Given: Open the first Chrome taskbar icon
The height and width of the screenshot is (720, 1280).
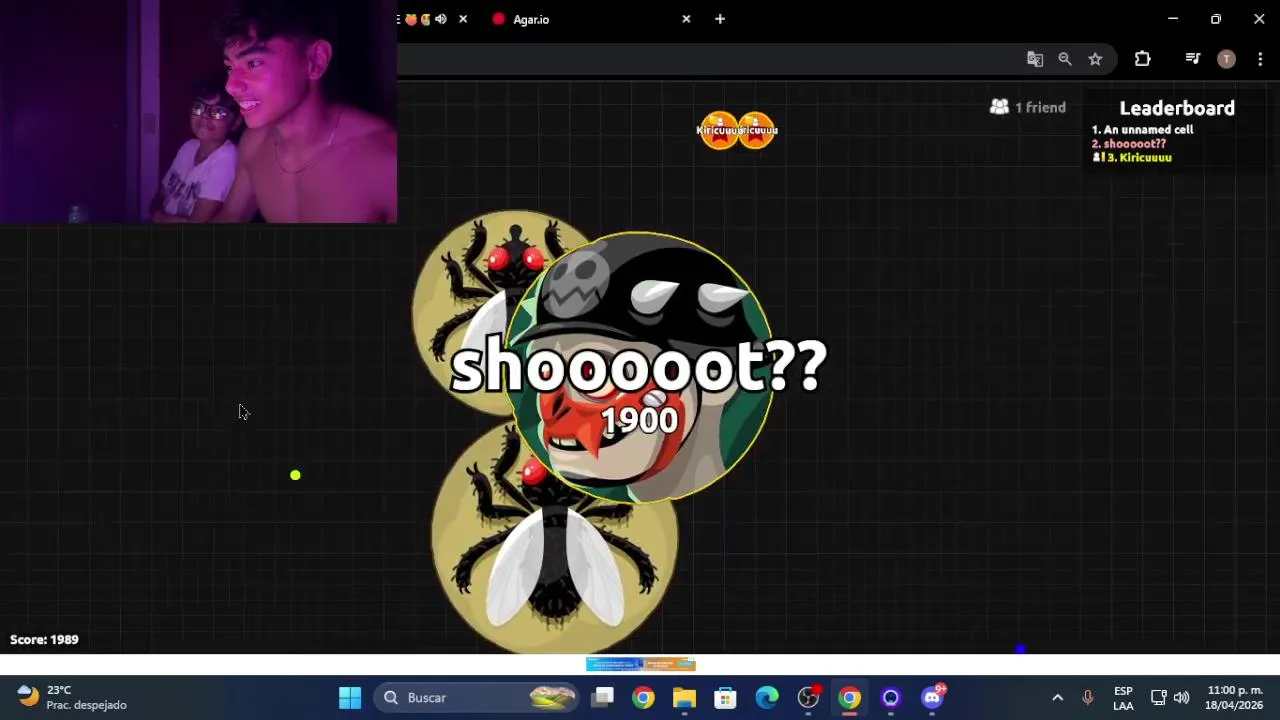Looking at the screenshot, I should 643,697.
